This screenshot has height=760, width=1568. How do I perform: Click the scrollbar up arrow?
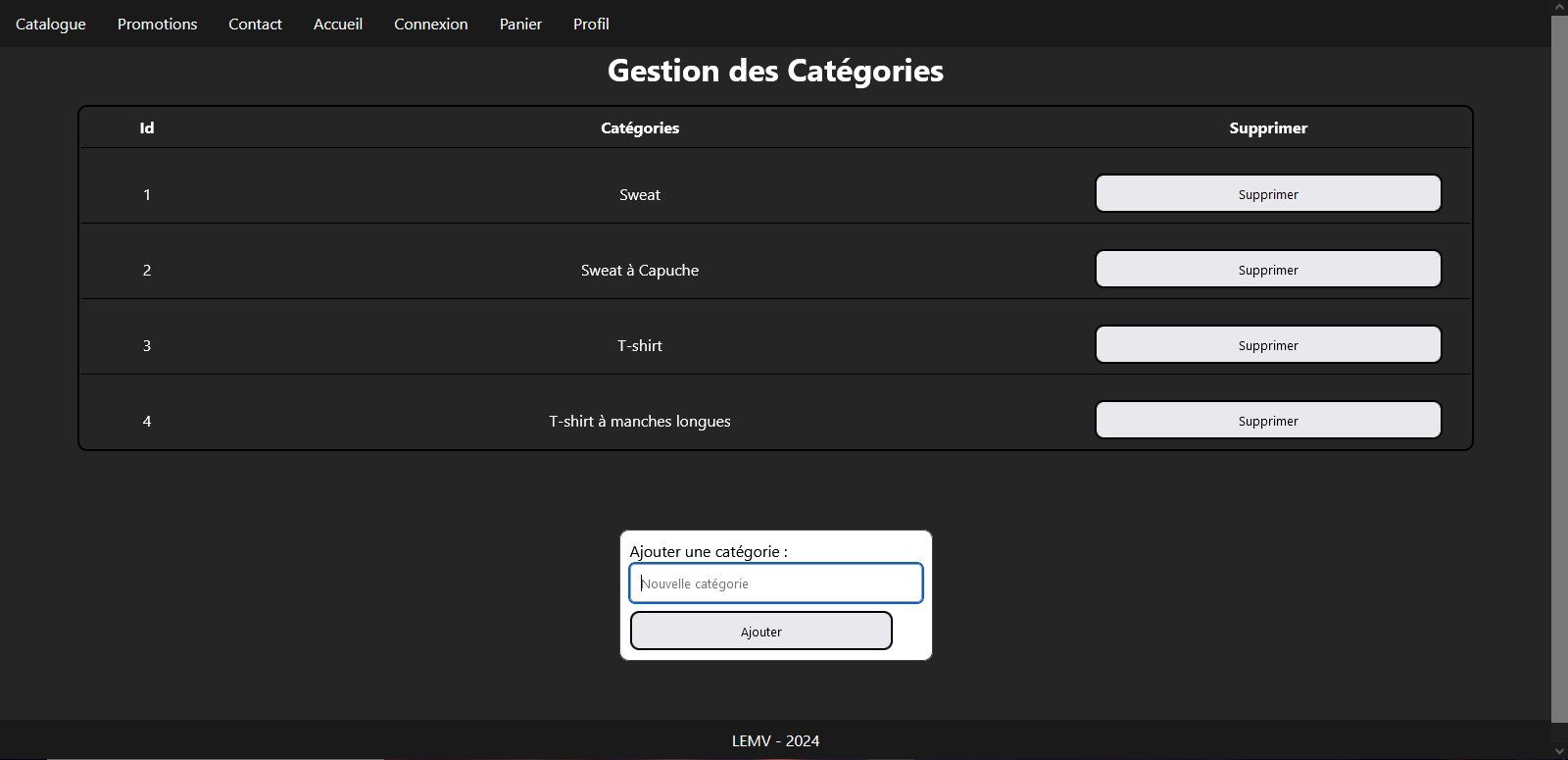point(1559,7)
